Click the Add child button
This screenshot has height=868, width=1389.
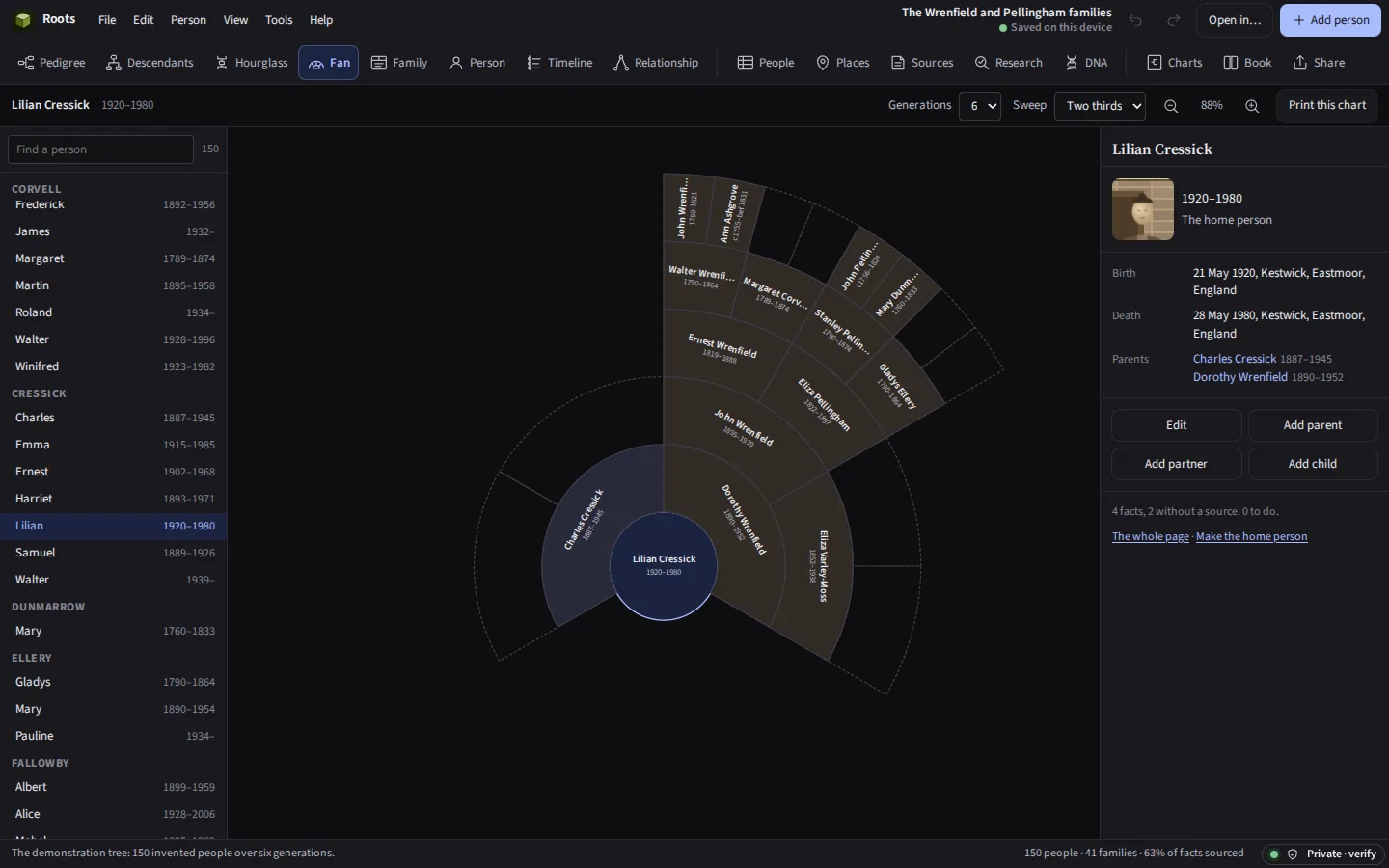point(1313,464)
